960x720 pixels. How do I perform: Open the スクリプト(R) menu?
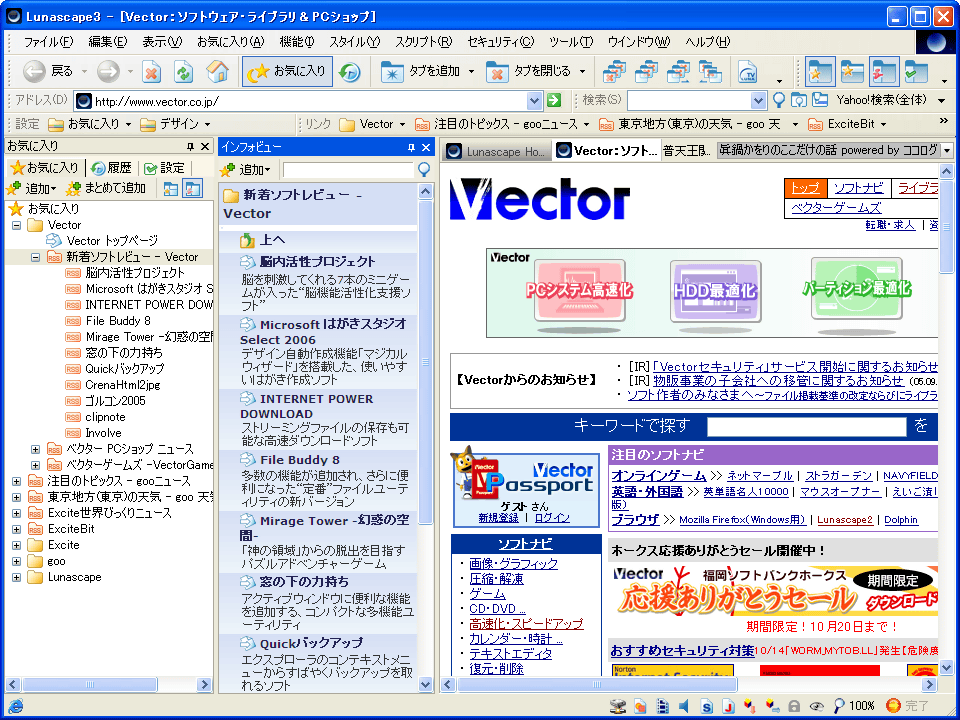423,42
